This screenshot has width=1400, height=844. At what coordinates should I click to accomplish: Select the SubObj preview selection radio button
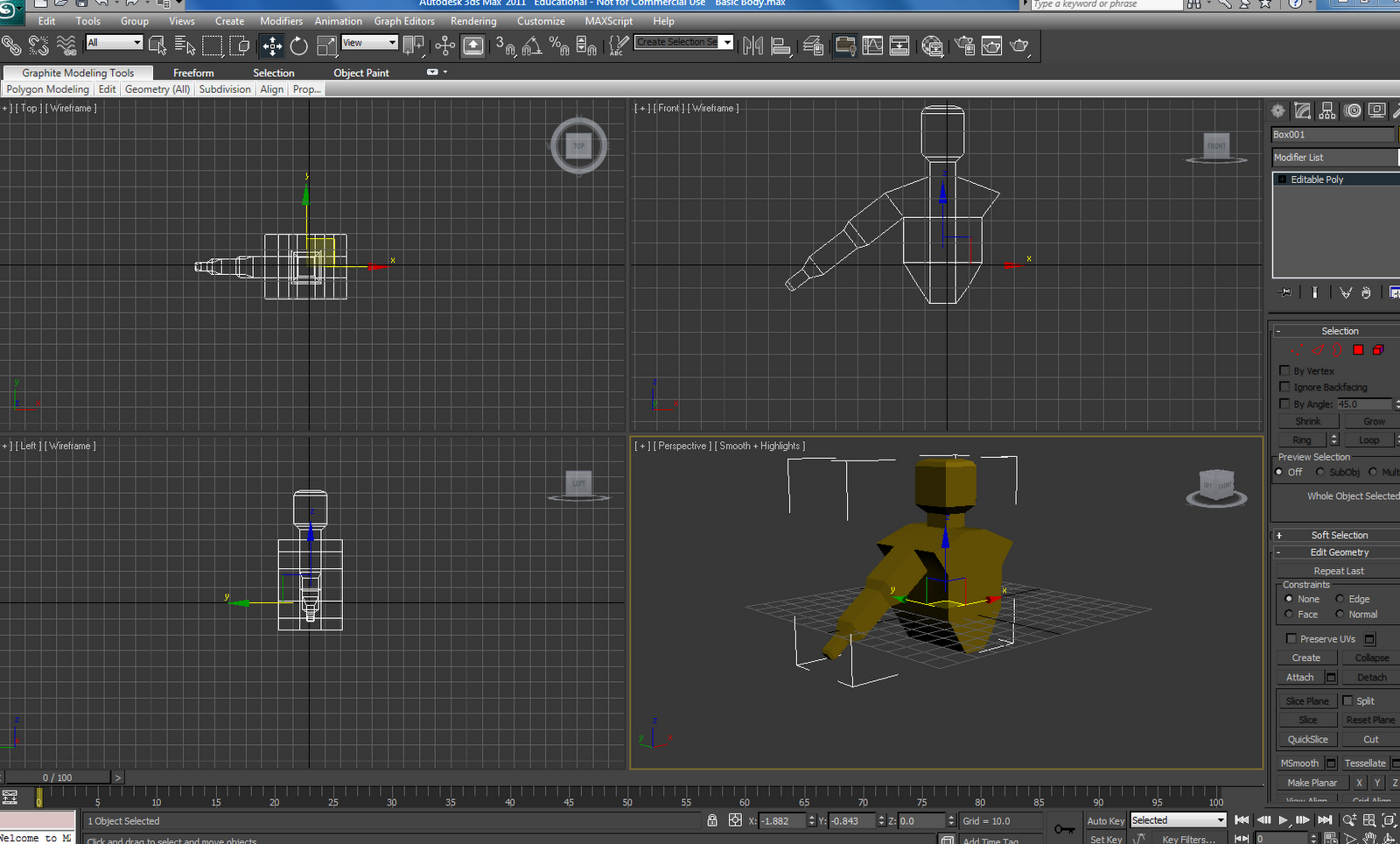(x=1319, y=472)
